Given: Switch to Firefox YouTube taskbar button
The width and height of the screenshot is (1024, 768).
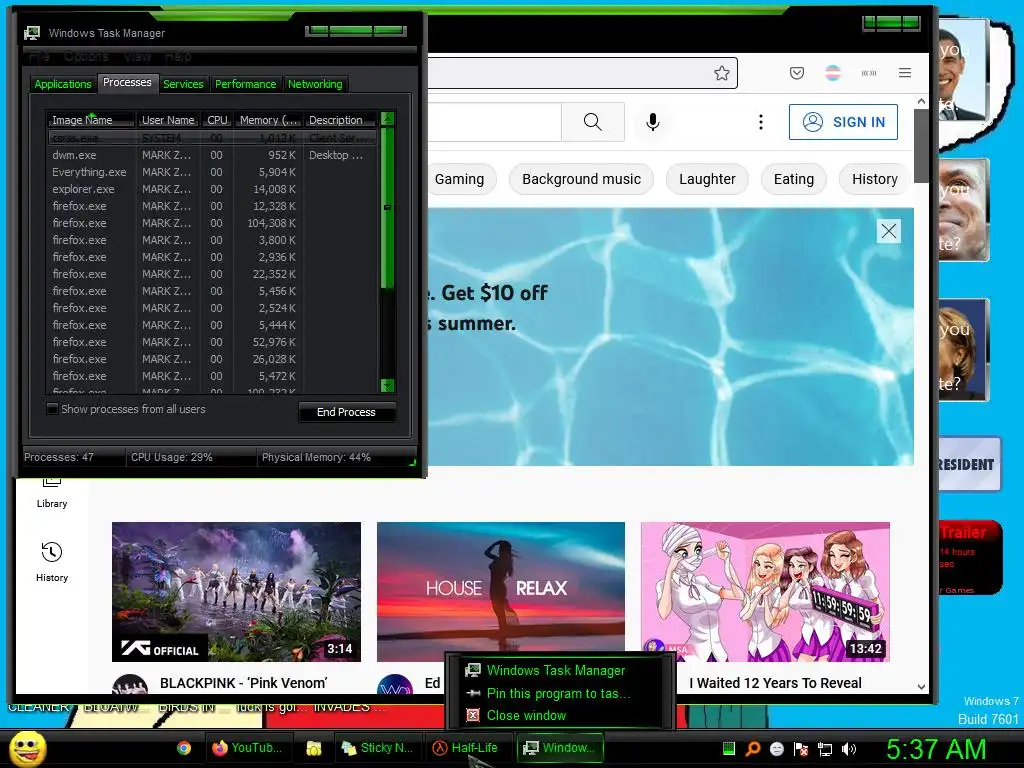Looking at the screenshot, I should pos(247,748).
